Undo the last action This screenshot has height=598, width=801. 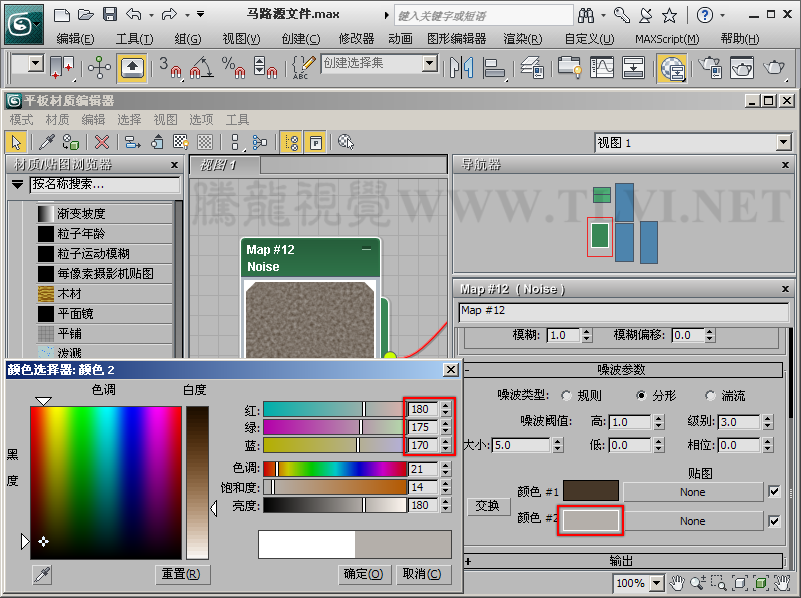(x=134, y=14)
